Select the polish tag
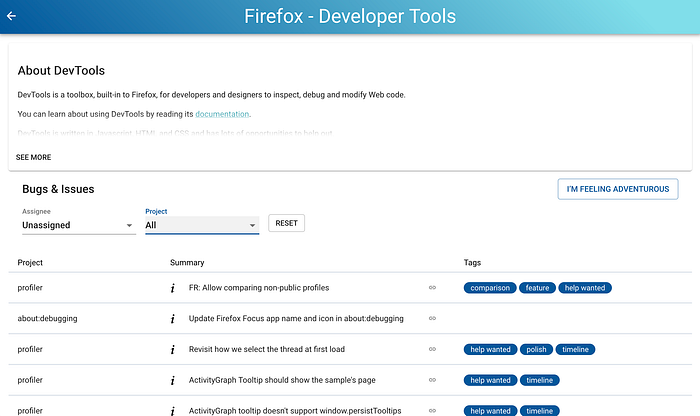The image size is (700, 416). tap(536, 349)
